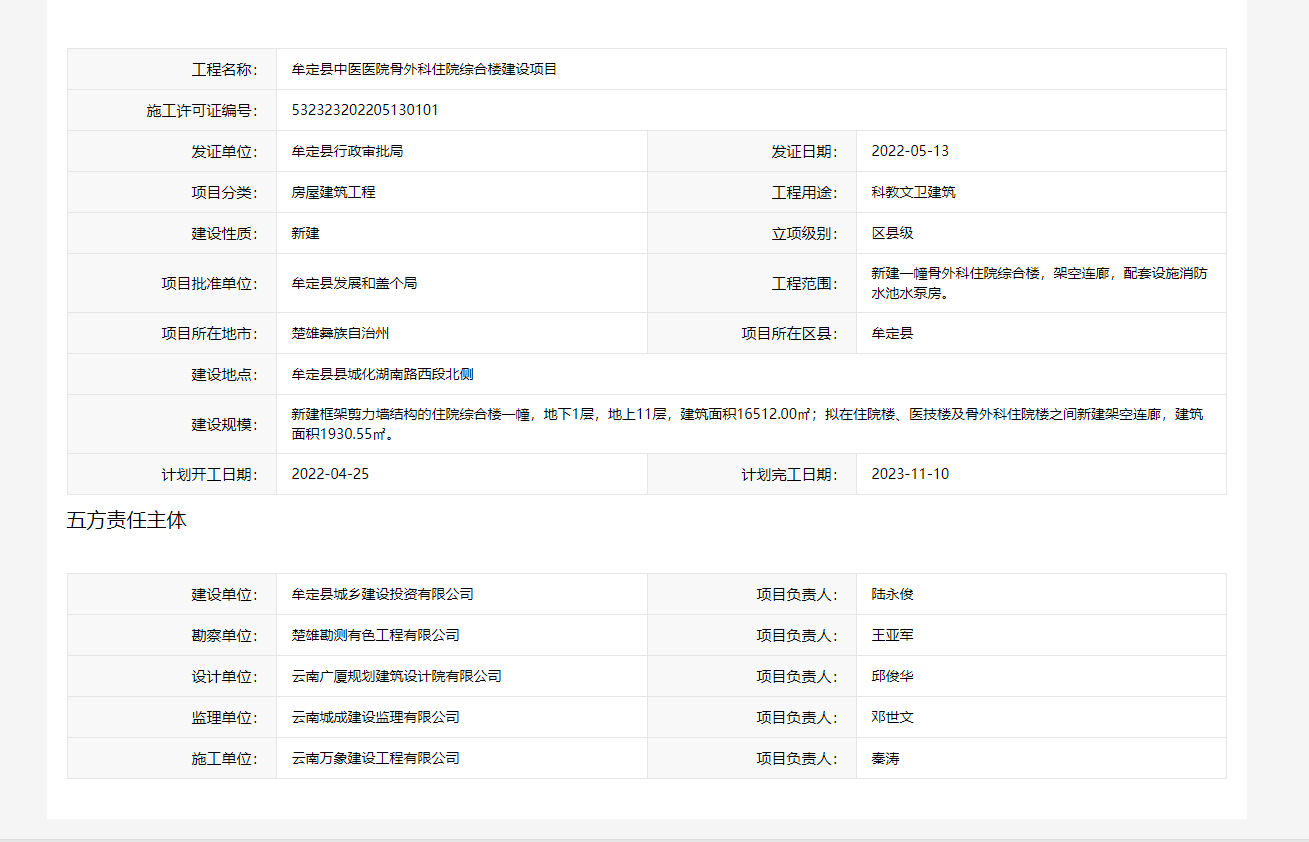This screenshot has height=842, width=1309.
Task: Select issuing unit 牟定县行政审批局
Action: click(347, 151)
